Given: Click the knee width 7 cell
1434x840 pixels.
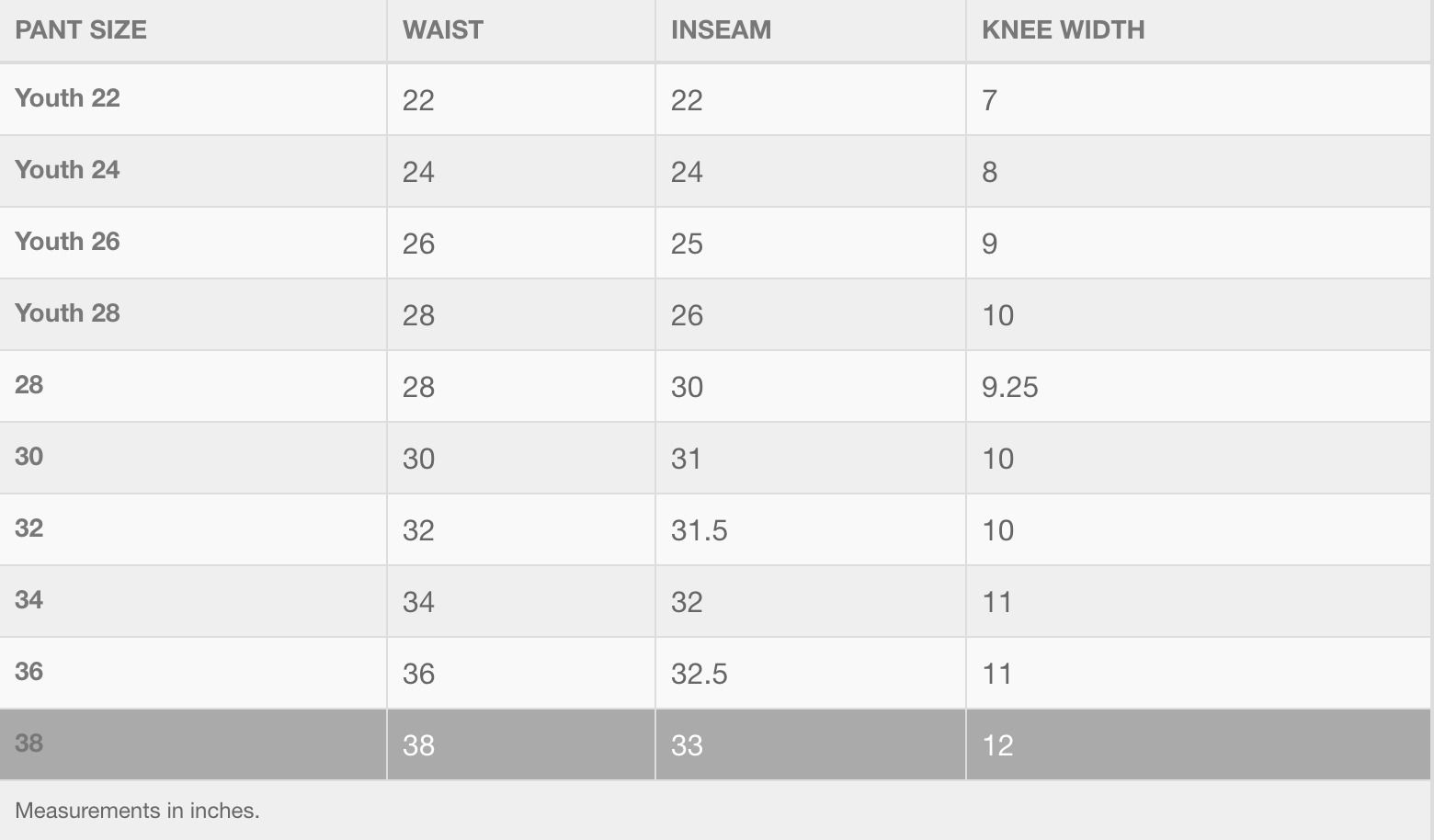Looking at the screenshot, I should click(990, 100).
